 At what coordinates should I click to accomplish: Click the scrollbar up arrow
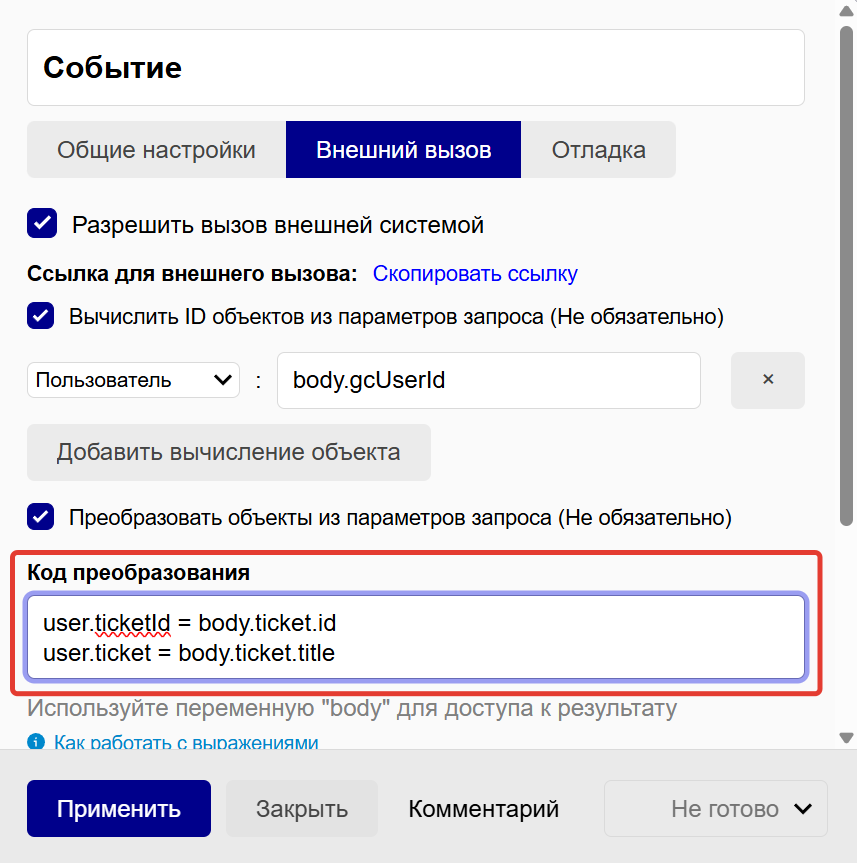[846, 11]
